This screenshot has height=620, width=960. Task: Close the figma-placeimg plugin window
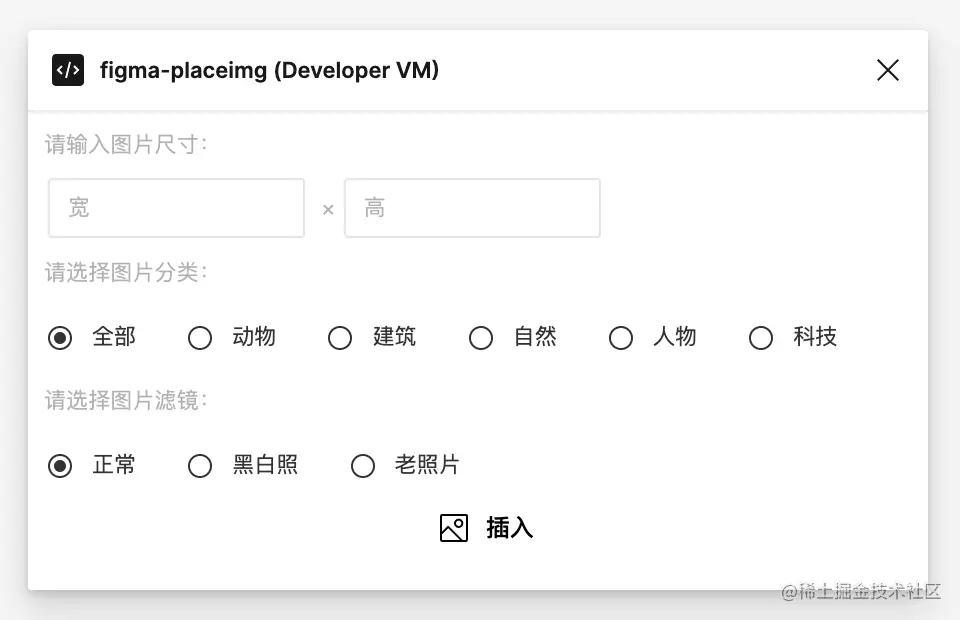point(887,70)
